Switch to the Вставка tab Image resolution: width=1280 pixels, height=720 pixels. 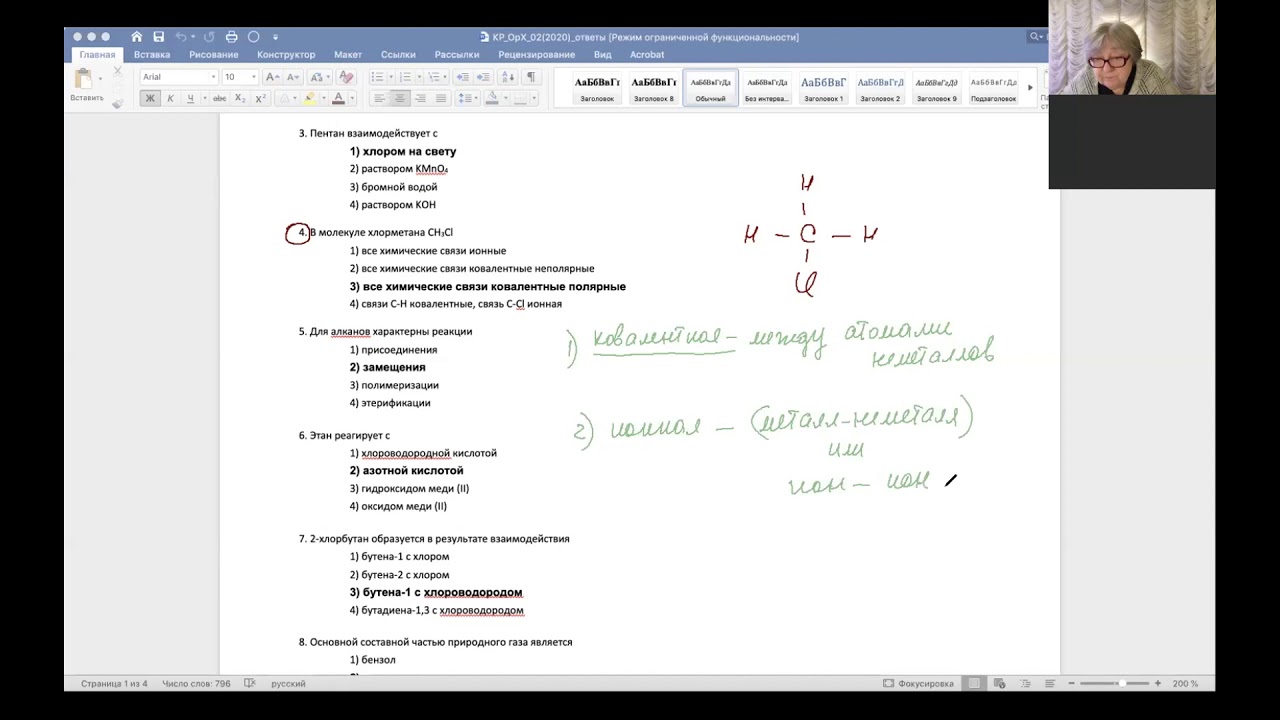[x=152, y=55]
